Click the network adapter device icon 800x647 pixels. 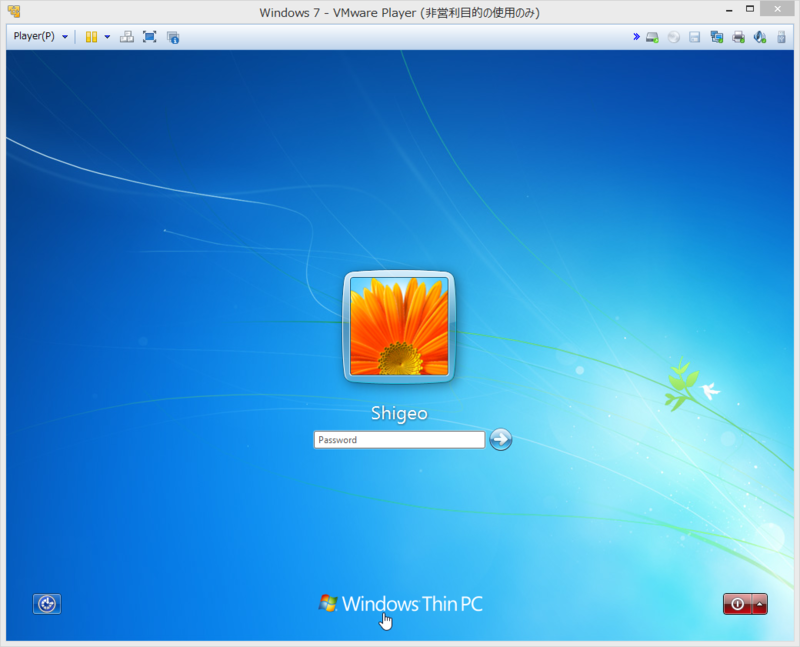(x=716, y=37)
